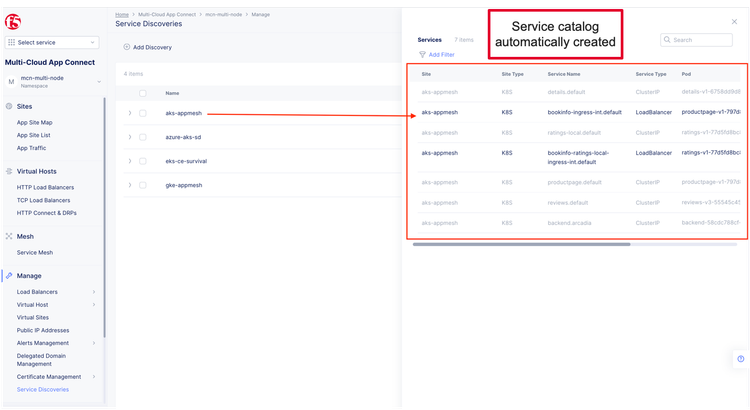Toggle the select-all checkbox in header

pos(143,93)
